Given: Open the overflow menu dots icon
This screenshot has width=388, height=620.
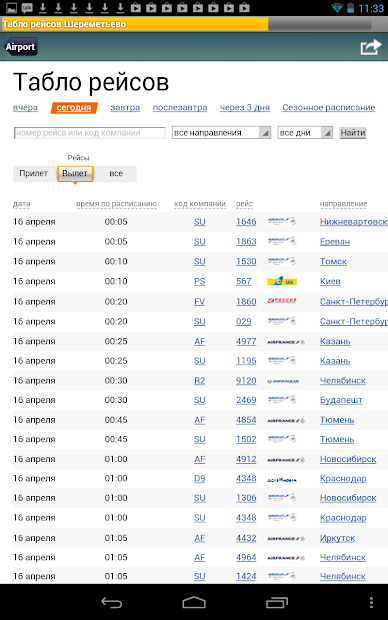Looking at the screenshot, I should click(x=371, y=602).
